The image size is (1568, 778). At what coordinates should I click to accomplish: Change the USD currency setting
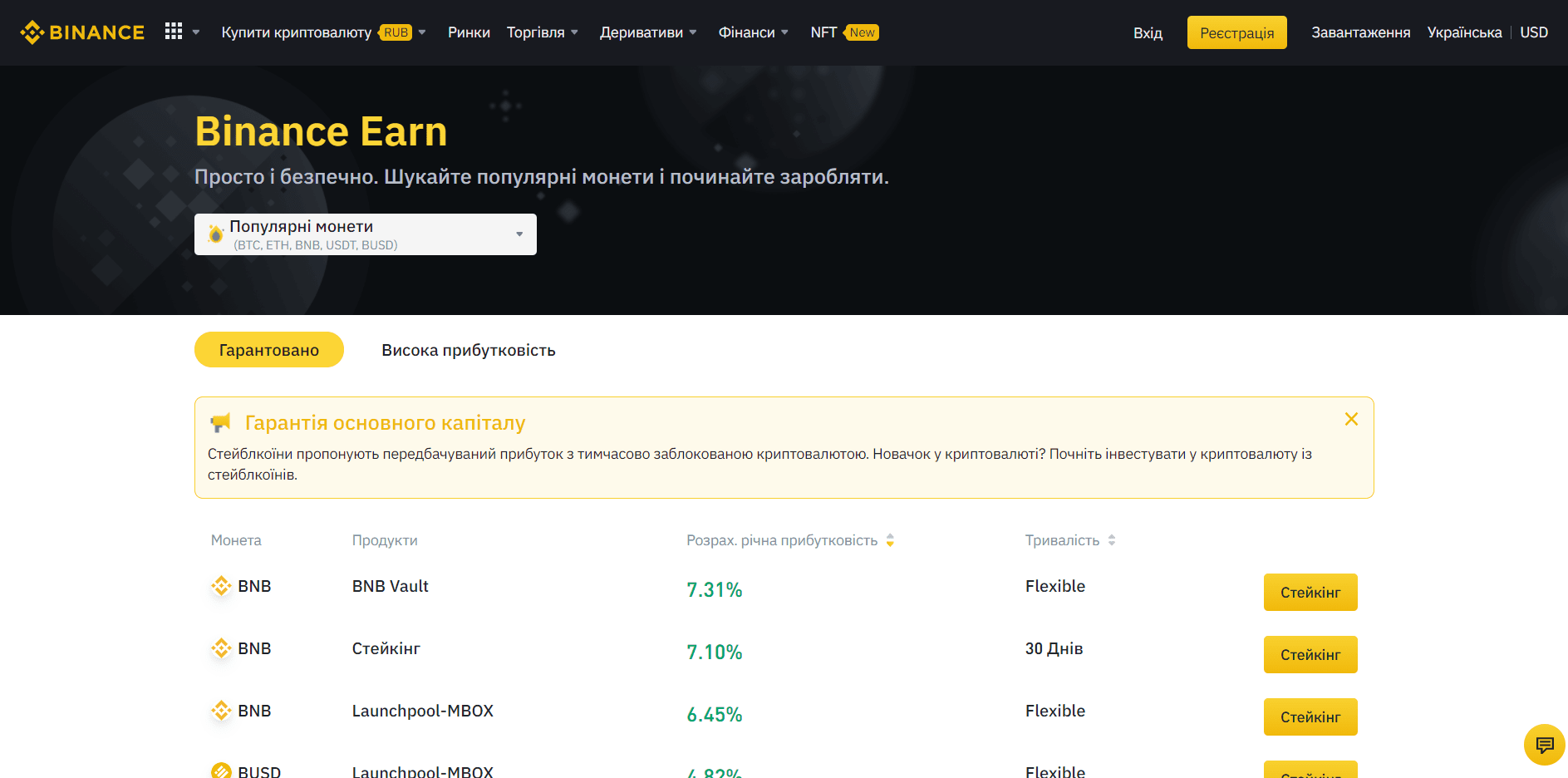tap(1533, 32)
